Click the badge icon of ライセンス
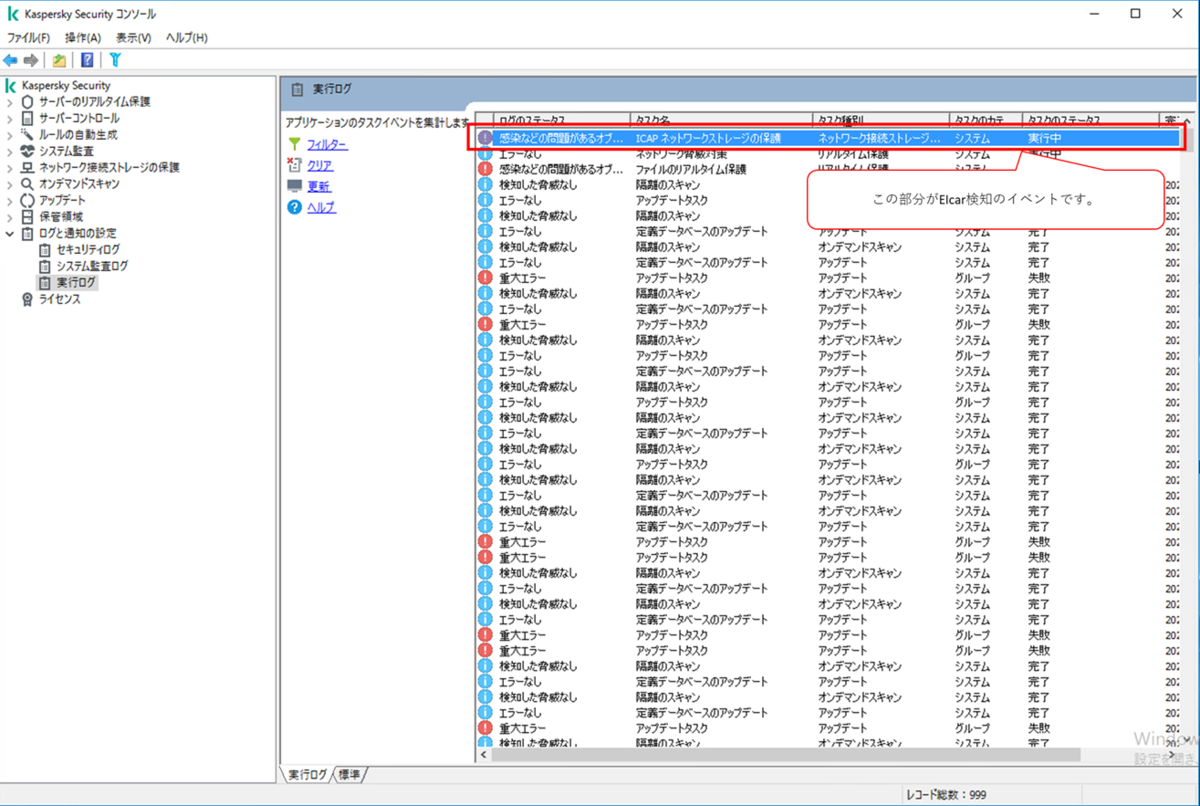The width and height of the screenshot is (1200, 806). (x=28, y=299)
